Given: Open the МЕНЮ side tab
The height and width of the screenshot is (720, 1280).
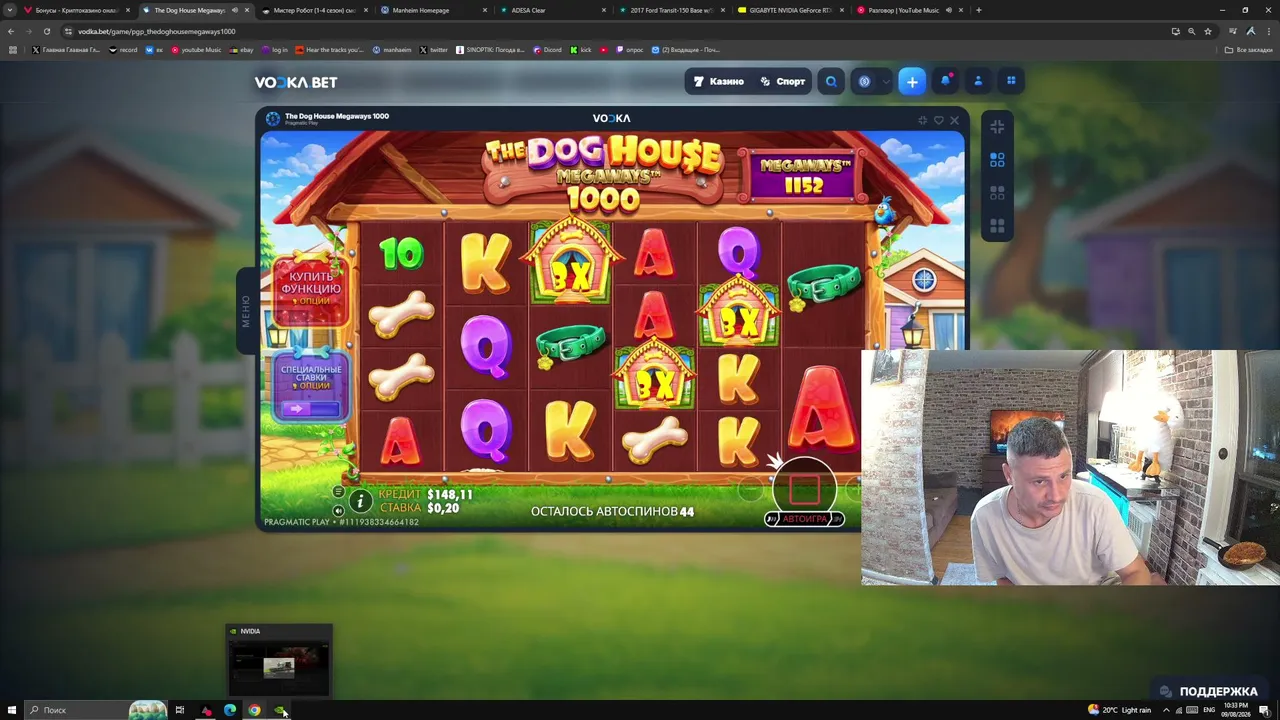Looking at the screenshot, I should pyautogui.click(x=246, y=311).
